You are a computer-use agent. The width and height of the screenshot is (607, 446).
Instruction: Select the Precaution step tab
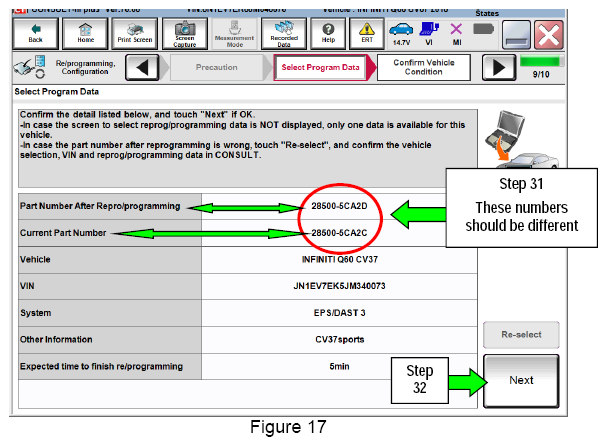tap(216, 67)
